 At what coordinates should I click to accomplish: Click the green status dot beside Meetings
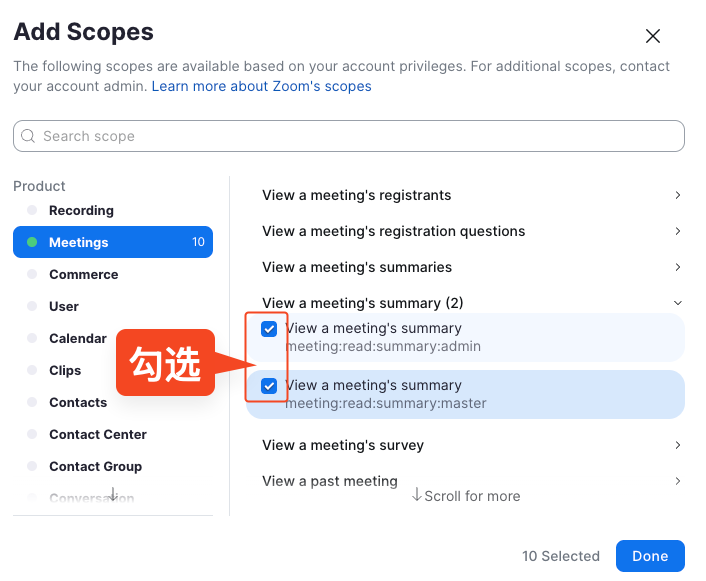coord(32,243)
